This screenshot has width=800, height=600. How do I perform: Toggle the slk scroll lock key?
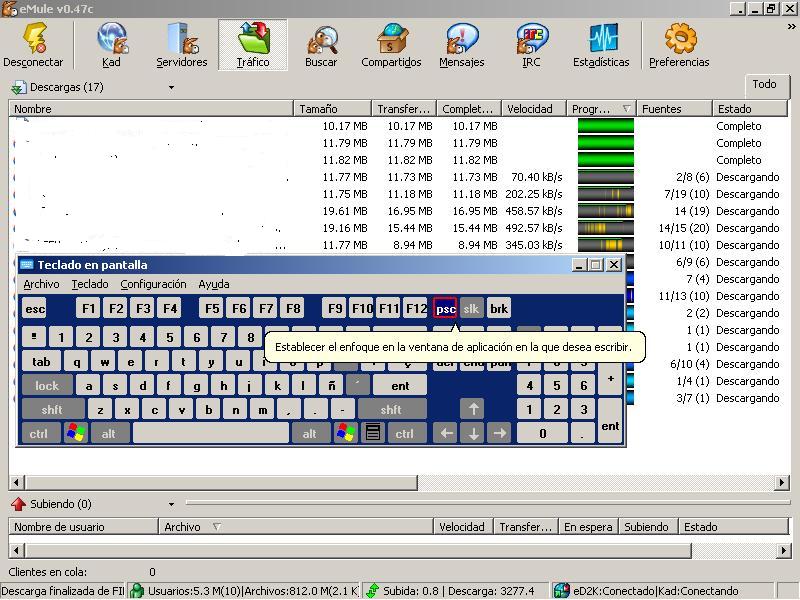pos(471,309)
